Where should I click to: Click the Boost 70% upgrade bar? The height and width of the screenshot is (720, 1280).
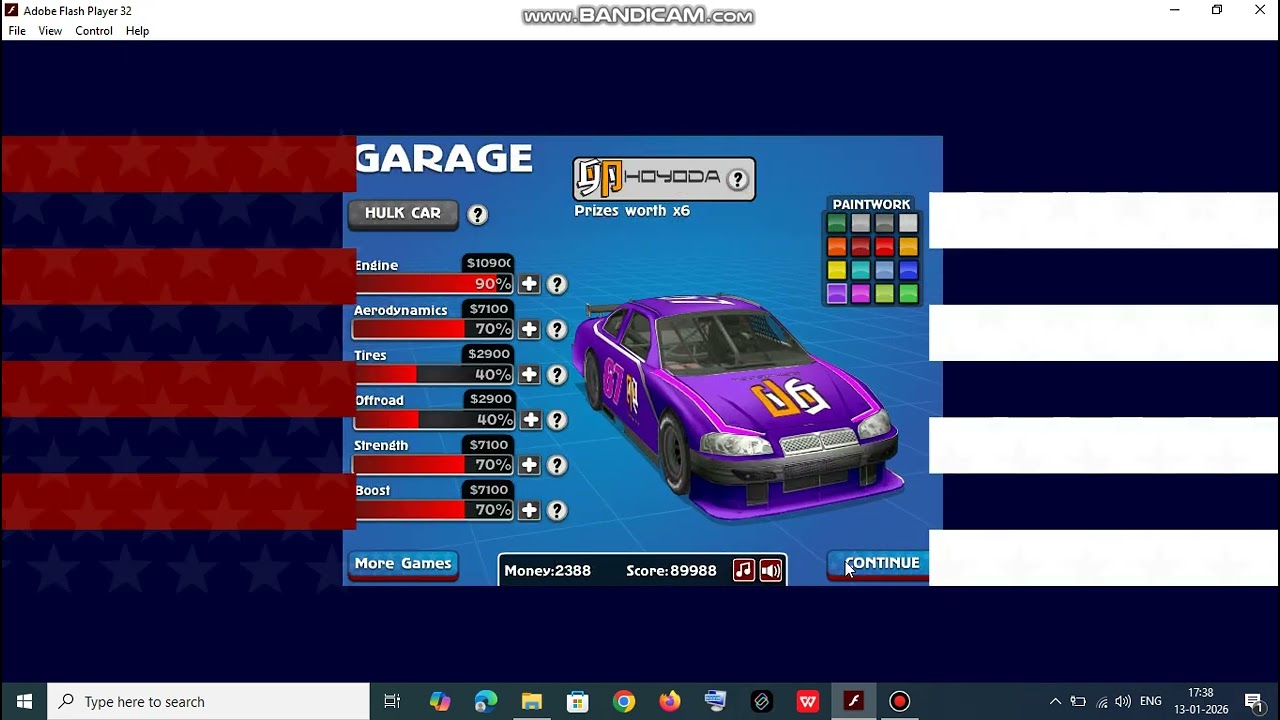coord(434,510)
